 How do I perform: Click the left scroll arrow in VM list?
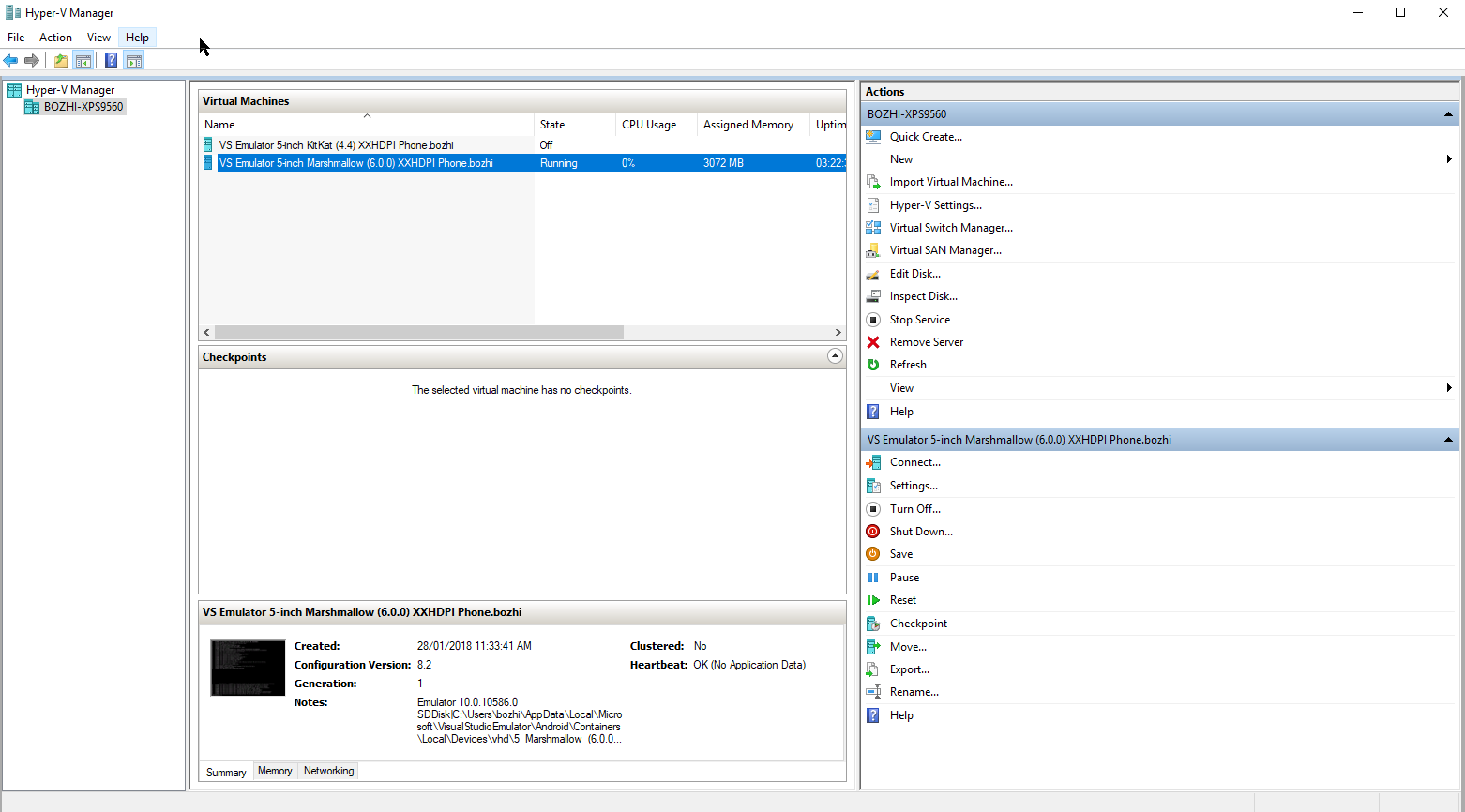point(207,333)
